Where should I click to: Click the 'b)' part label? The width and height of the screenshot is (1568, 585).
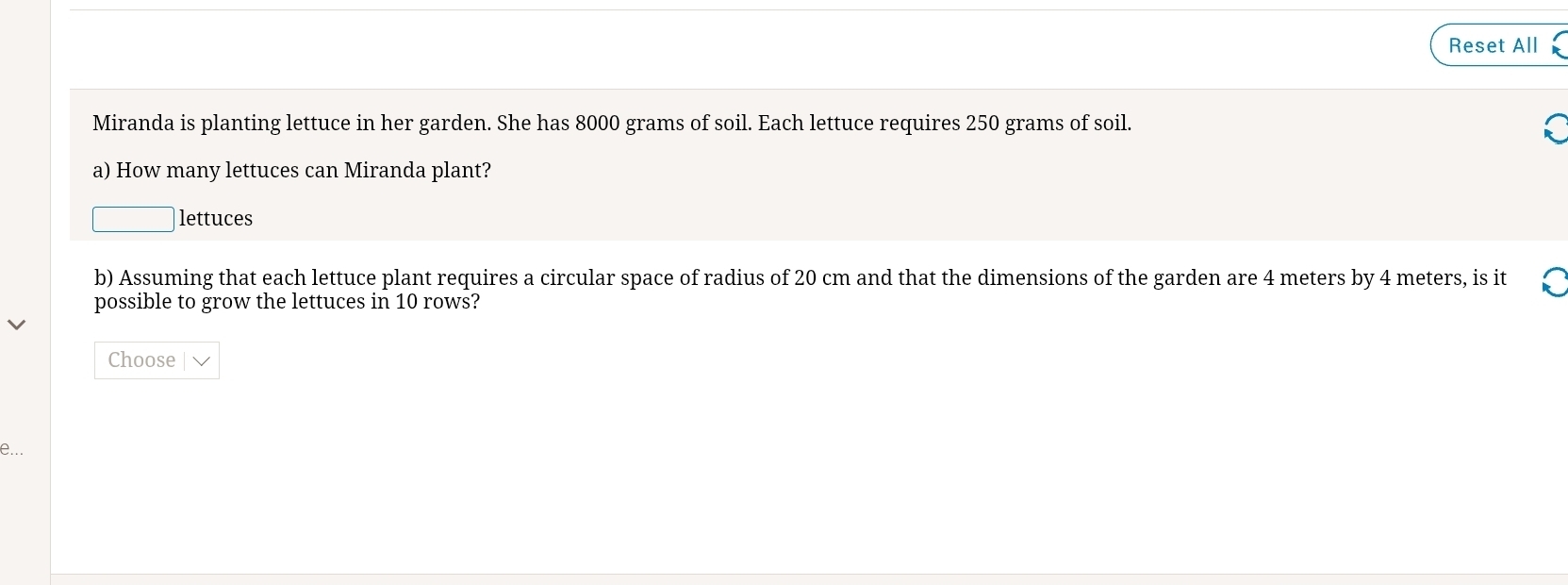[104, 278]
